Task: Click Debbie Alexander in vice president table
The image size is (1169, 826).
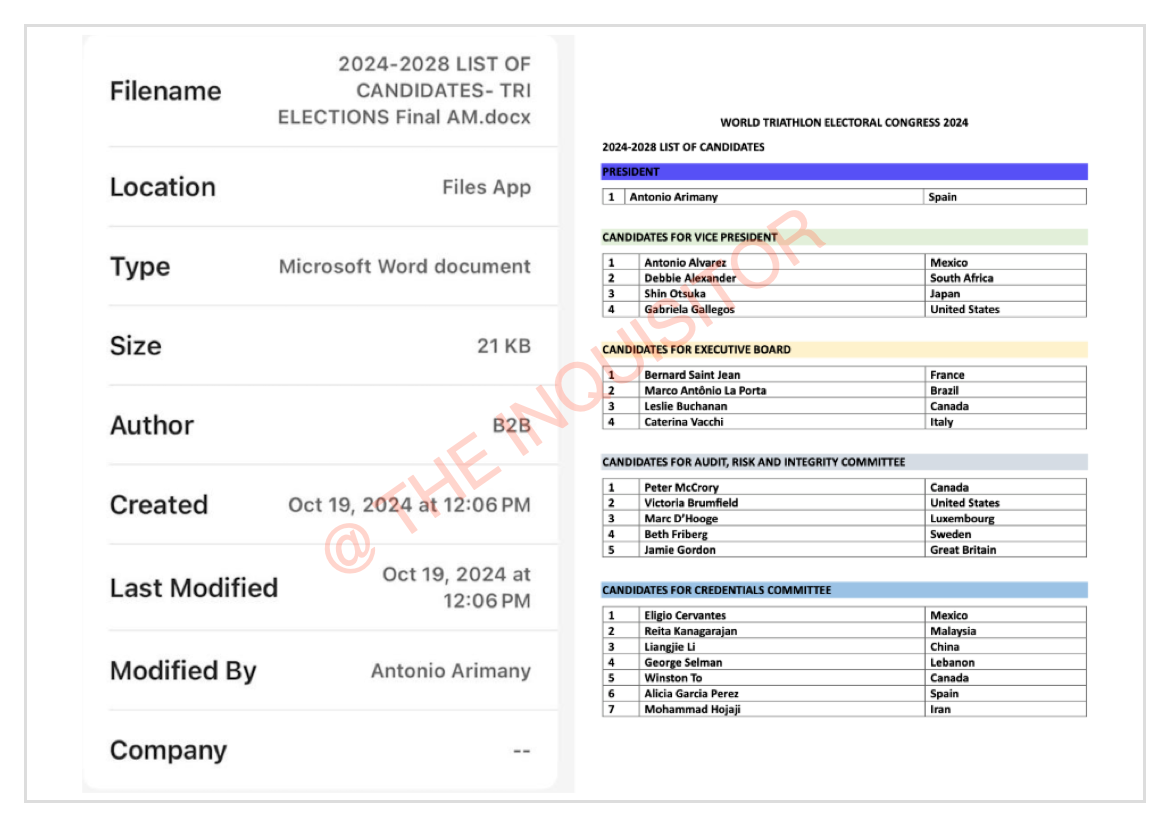Action: pyautogui.click(x=690, y=278)
